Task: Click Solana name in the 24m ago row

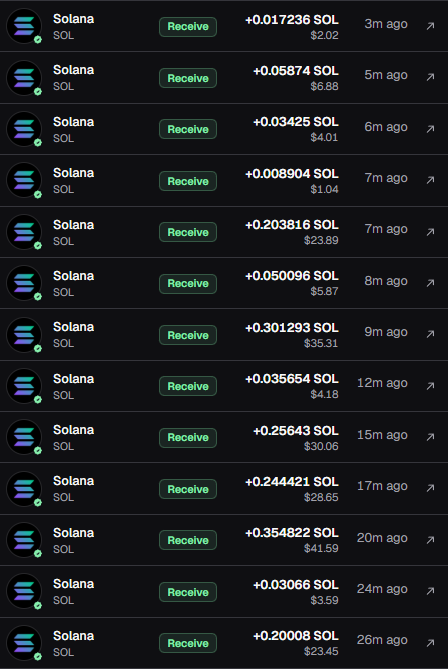Action: point(73,584)
